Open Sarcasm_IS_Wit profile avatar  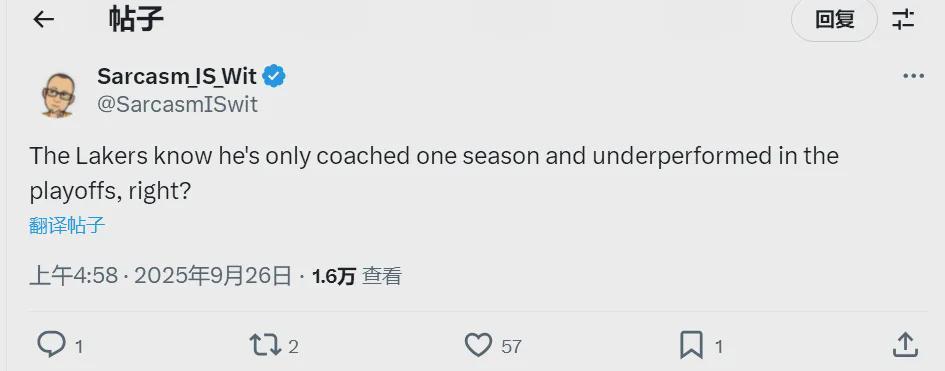[x=58, y=94]
